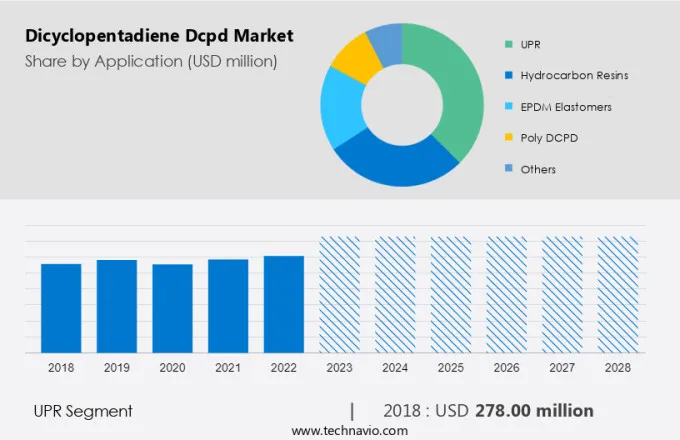The height and width of the screenshot is (440, 680).
Task: Click the 2028 hatched forecast bar
Action: pos(617,295)
